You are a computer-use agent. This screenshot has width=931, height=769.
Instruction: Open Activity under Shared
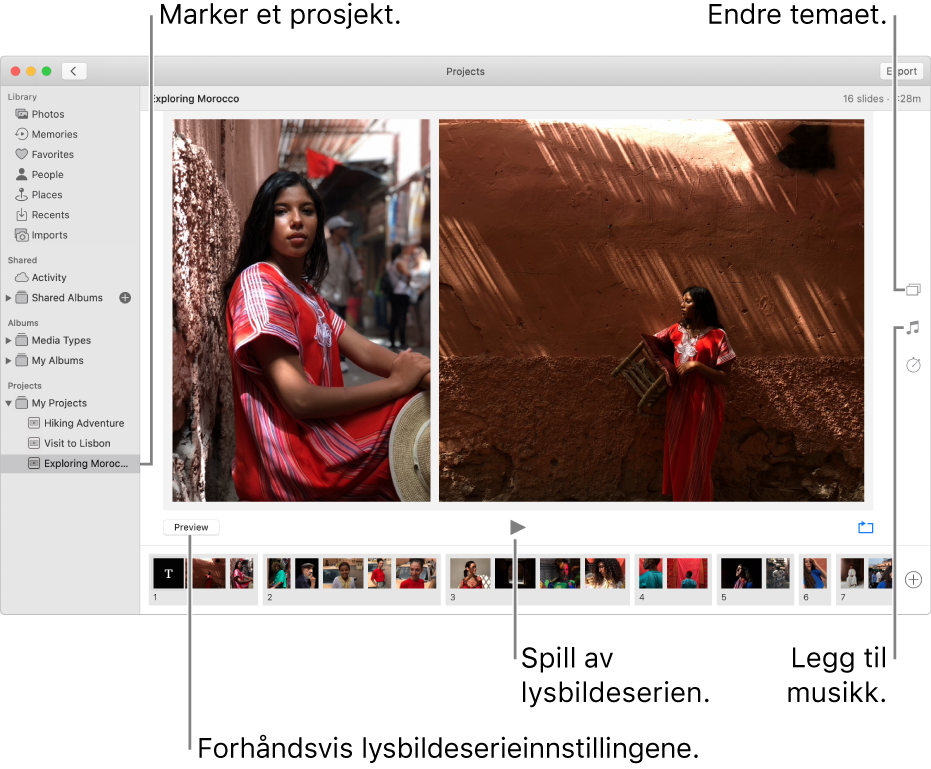point(49,277)
